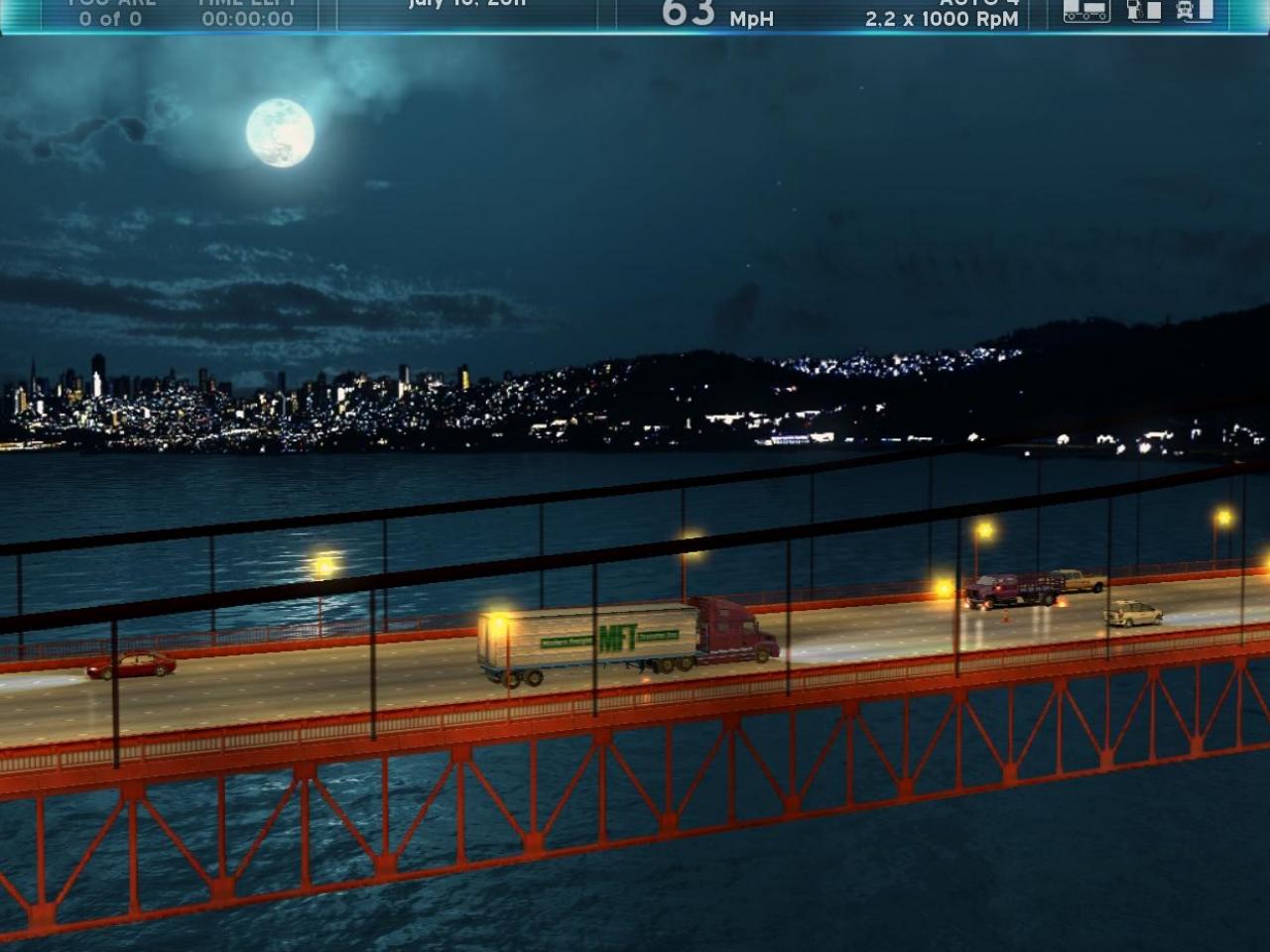Click the date display in the HUD
Viewport: 1270px width, 952px height.
click(x=466, y=4)
